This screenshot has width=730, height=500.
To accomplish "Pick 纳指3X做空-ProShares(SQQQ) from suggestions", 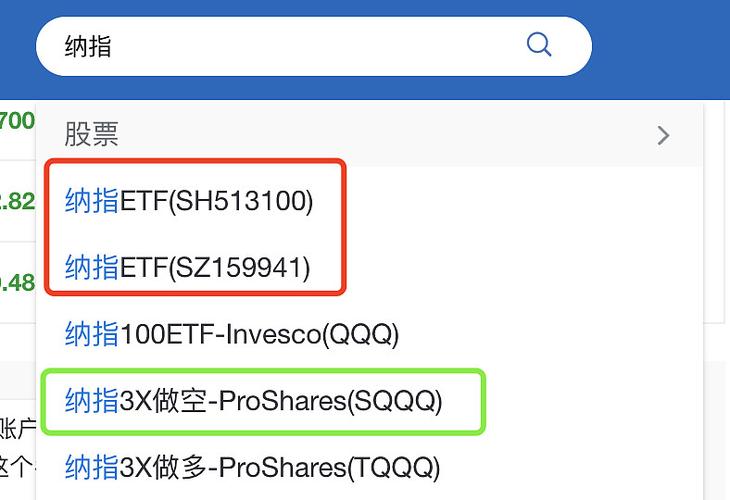I will 253,401.
